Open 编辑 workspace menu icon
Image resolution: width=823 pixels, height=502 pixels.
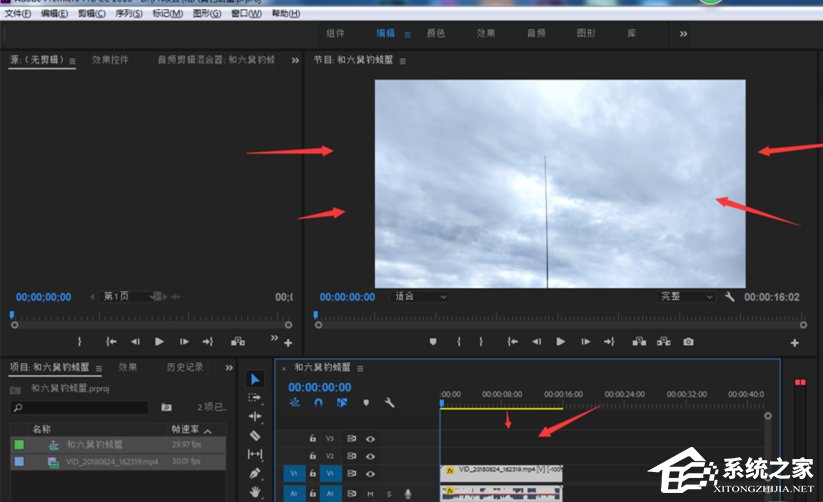407,35
